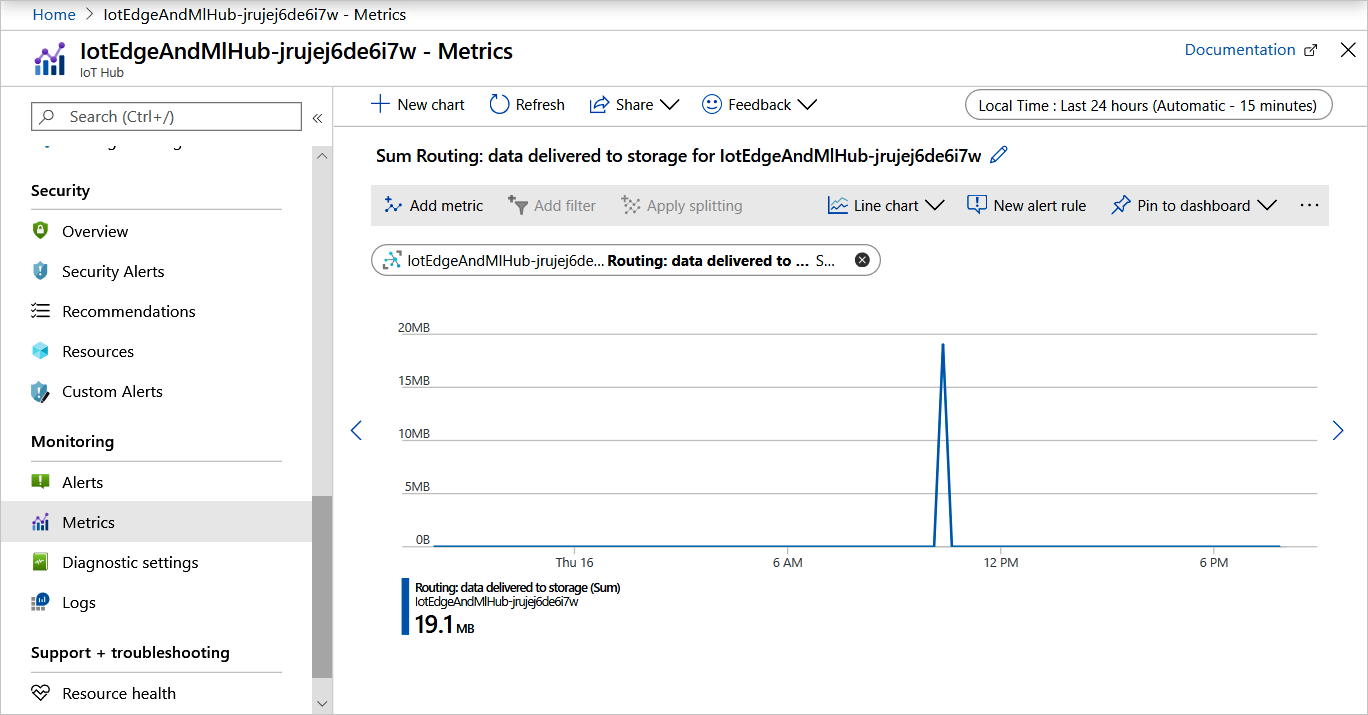Viewport: 1368px width, 715px height.
Task: Click the chart's next time range arrow
Action: (x=1338, y=430)
